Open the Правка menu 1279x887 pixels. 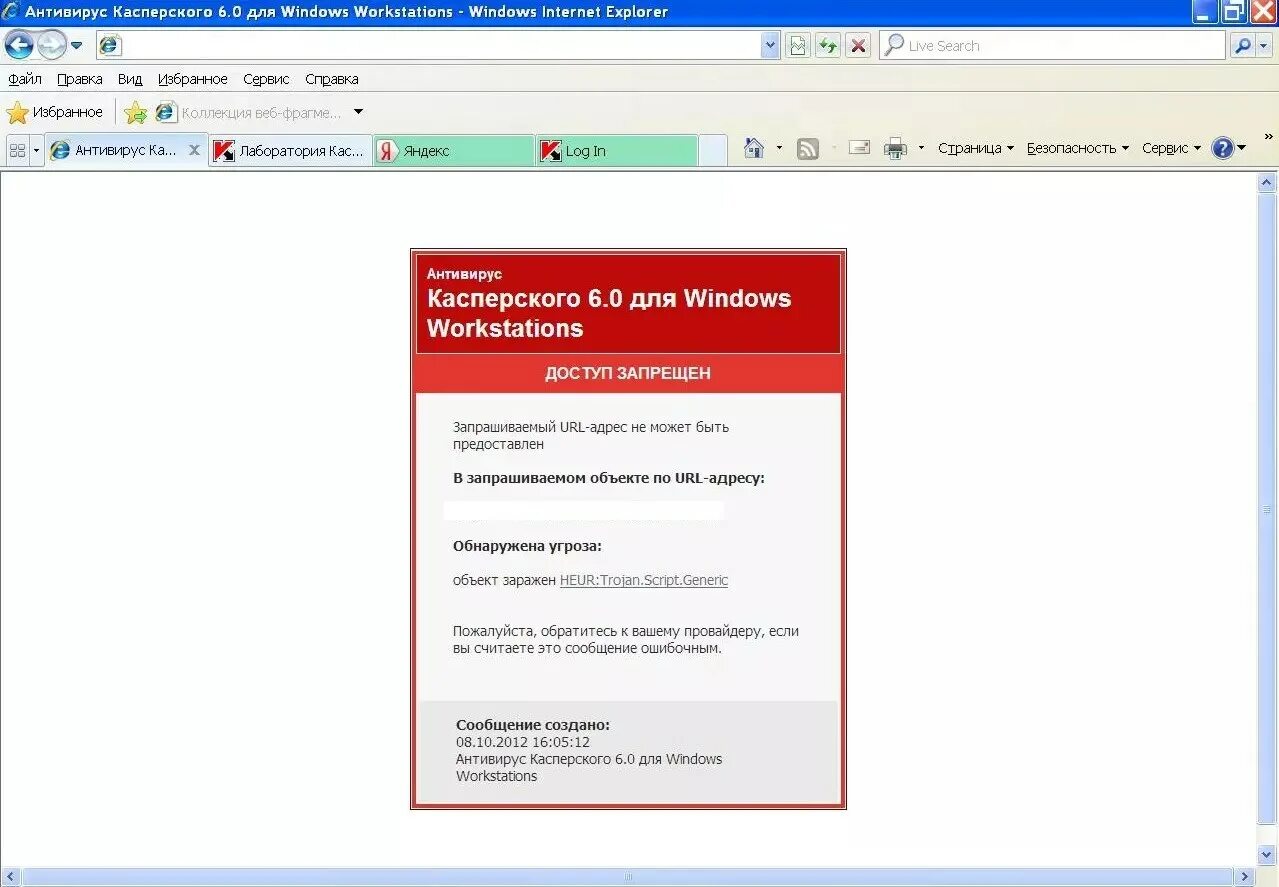pyautogui.click(x=80, y=79)
